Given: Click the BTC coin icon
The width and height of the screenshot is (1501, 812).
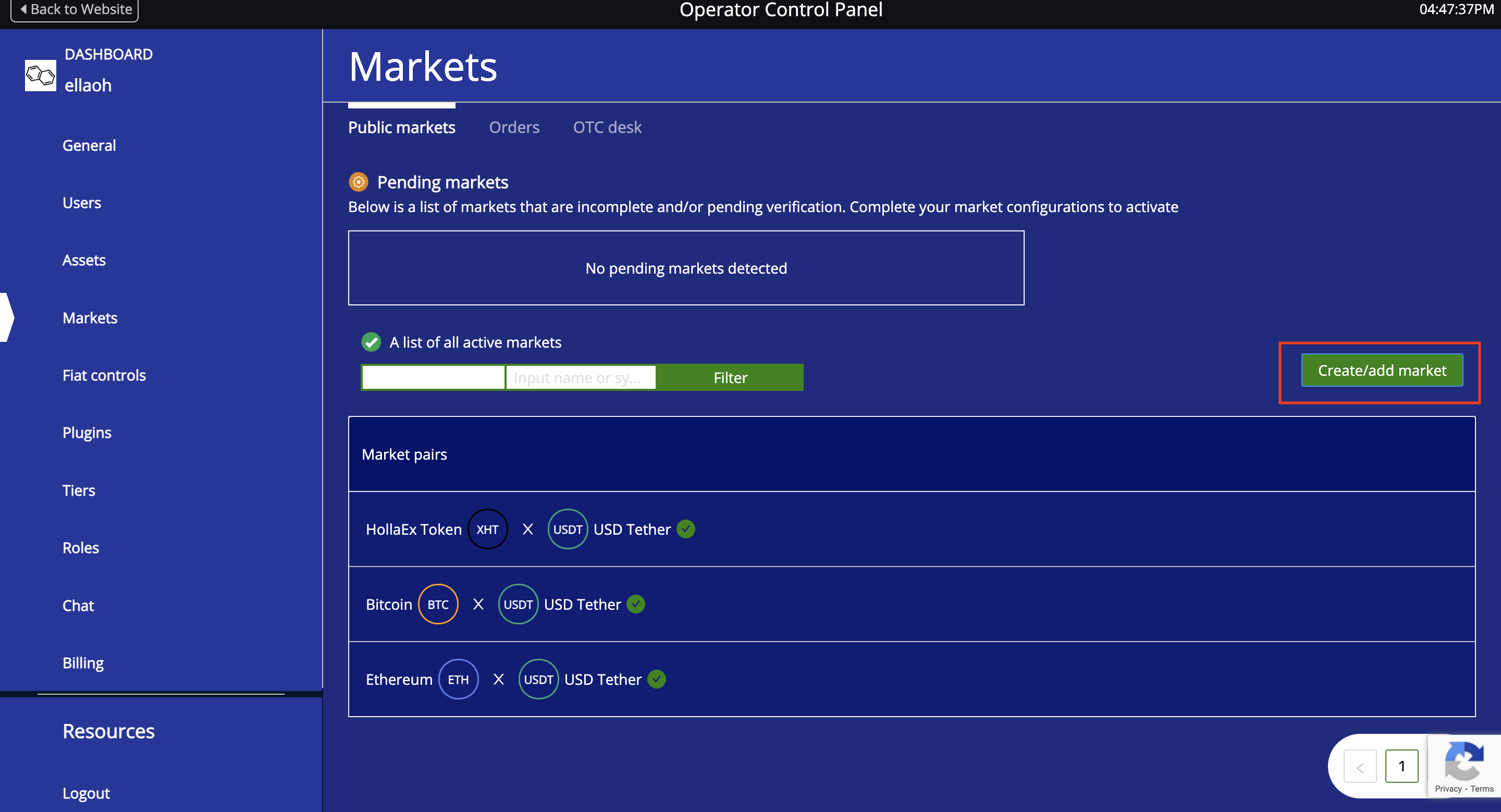Looking at the screenshot, I should tap(438, 604).
